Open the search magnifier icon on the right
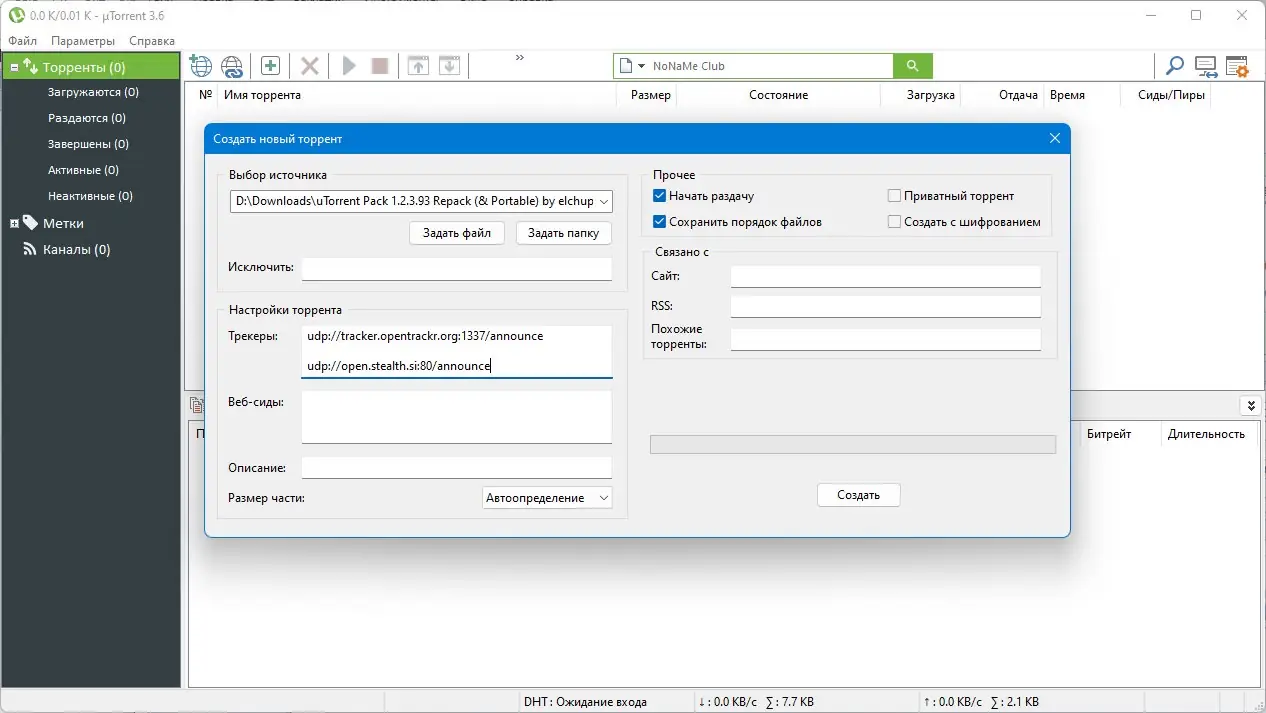Image resolution: width=1266 pixels, height=713 pixels. coord(1174,65)
